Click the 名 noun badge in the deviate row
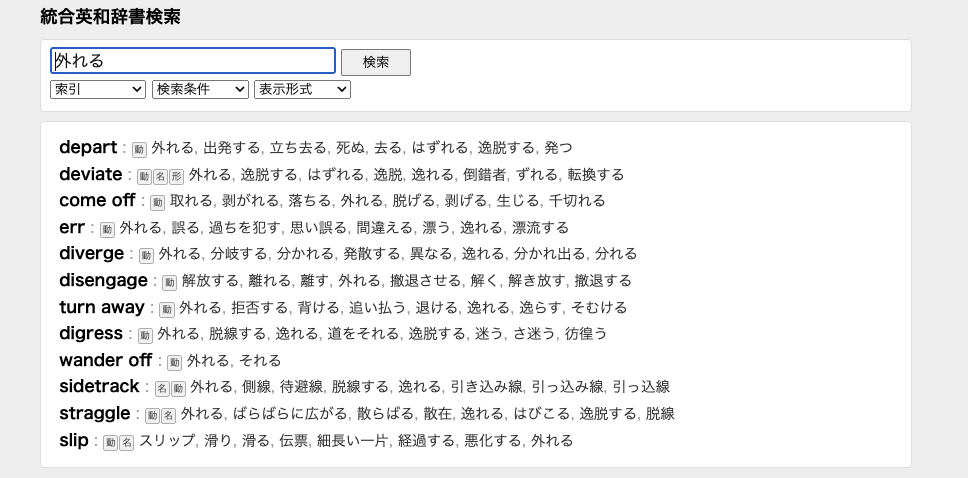The width and height of the screenshot is (968, 478). pyautogui.click(x=160, y=176)
